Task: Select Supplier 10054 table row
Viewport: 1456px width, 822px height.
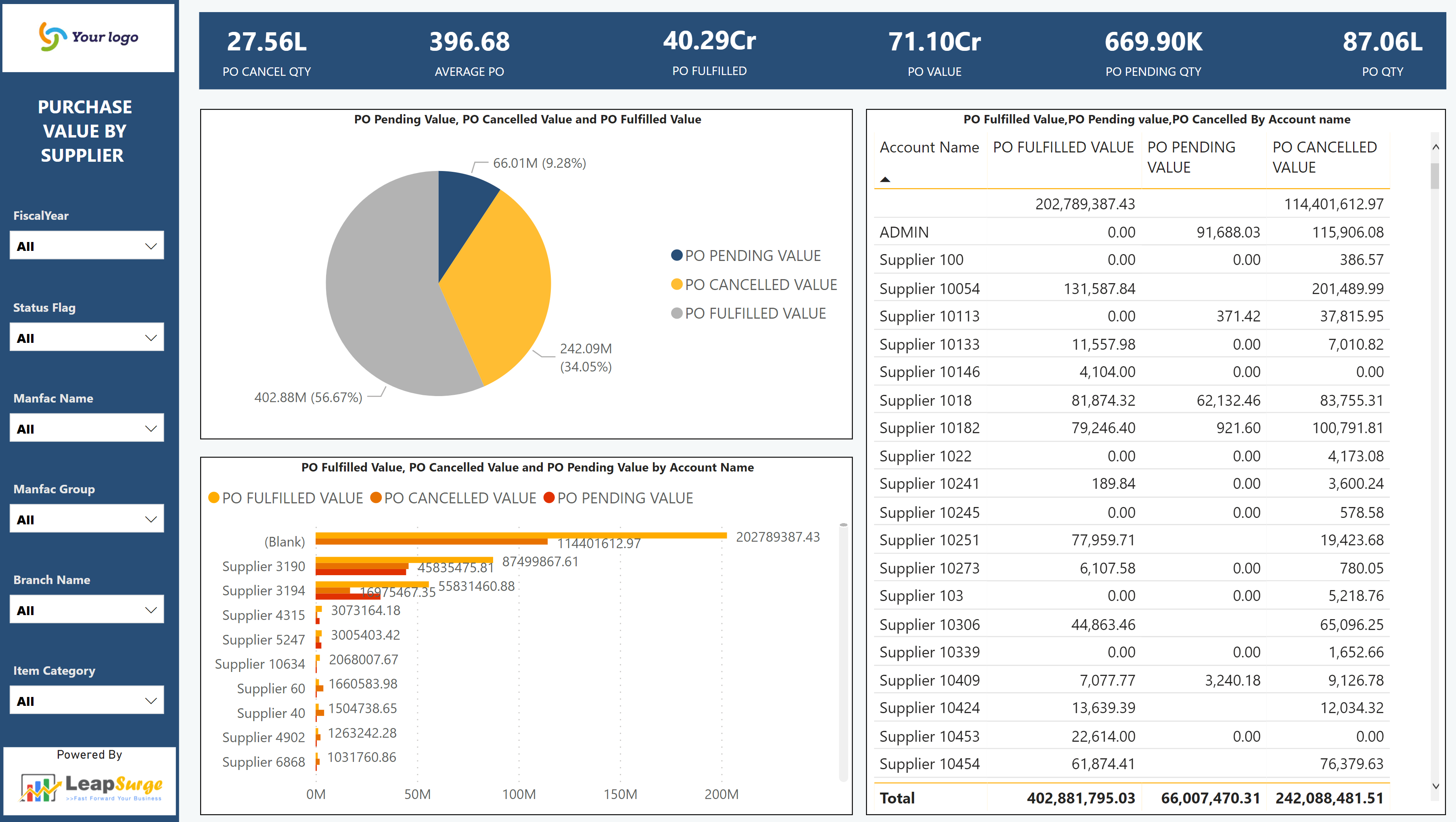Action: point(929,289)
